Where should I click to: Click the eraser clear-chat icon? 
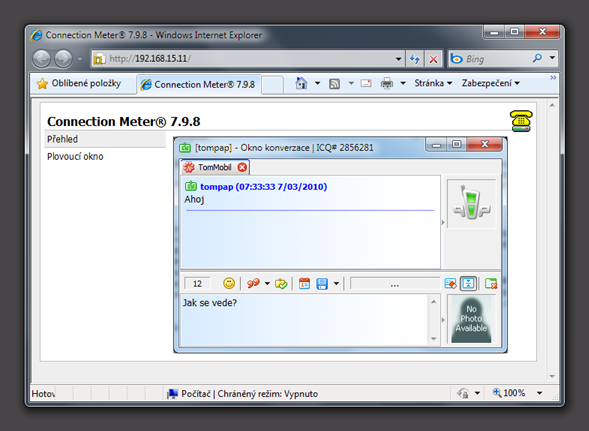(450, 283)
